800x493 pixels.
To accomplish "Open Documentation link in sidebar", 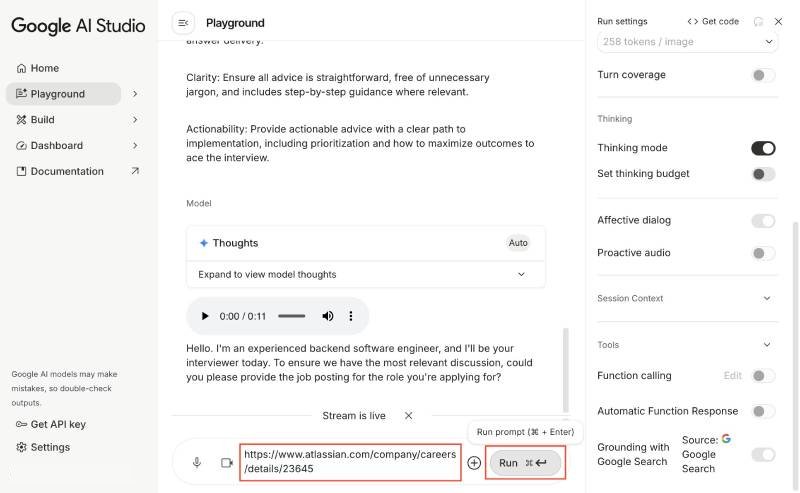I will coord(67,171).
